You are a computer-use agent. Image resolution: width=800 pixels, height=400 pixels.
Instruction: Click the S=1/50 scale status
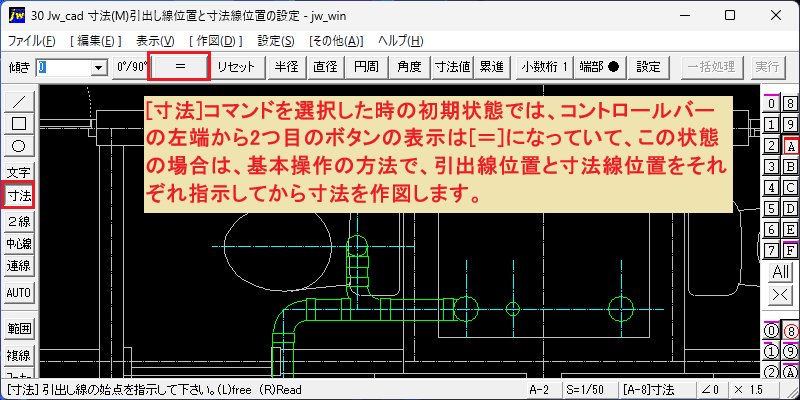pos(590,390)
